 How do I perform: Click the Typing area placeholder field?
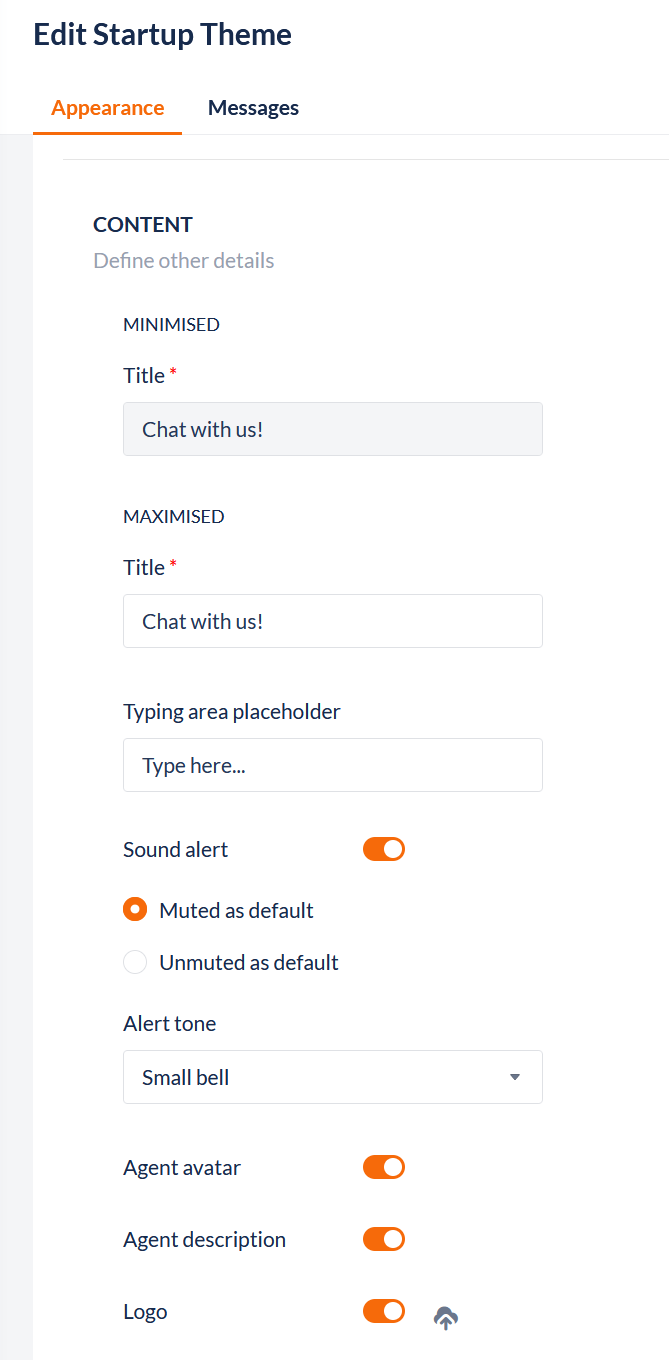332,765
